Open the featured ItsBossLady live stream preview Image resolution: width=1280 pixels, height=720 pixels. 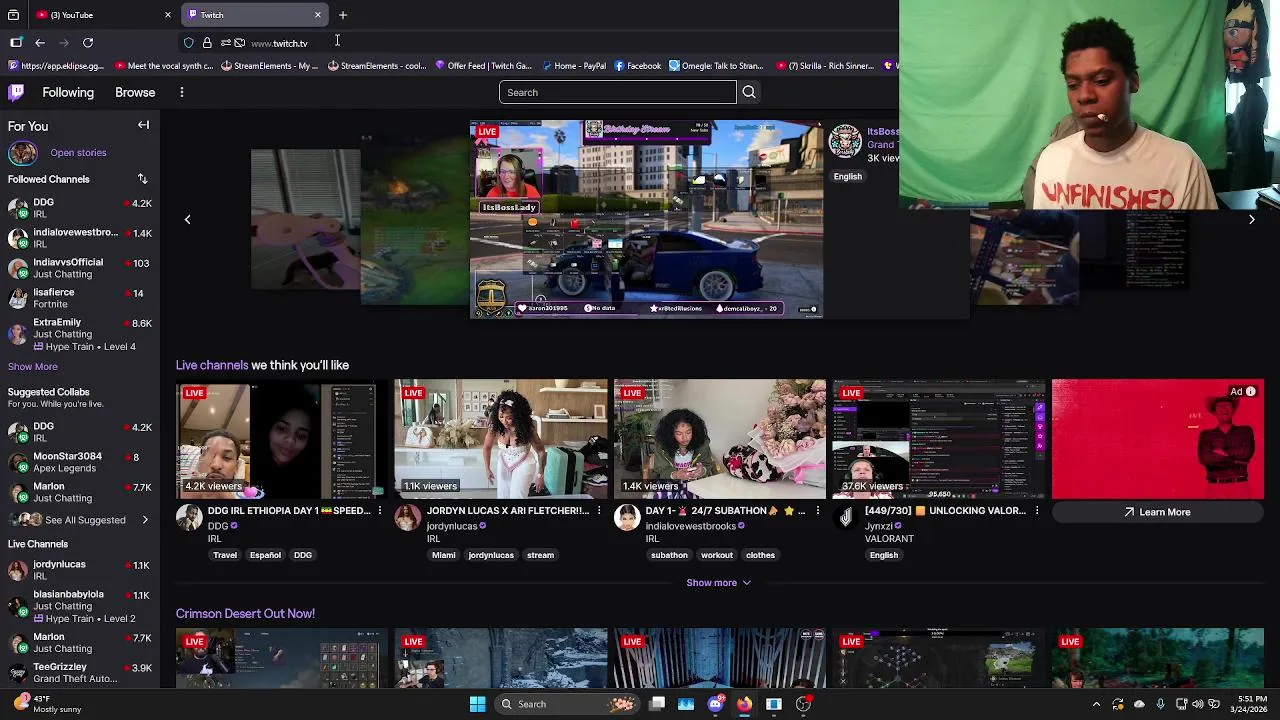click(646, 219)
